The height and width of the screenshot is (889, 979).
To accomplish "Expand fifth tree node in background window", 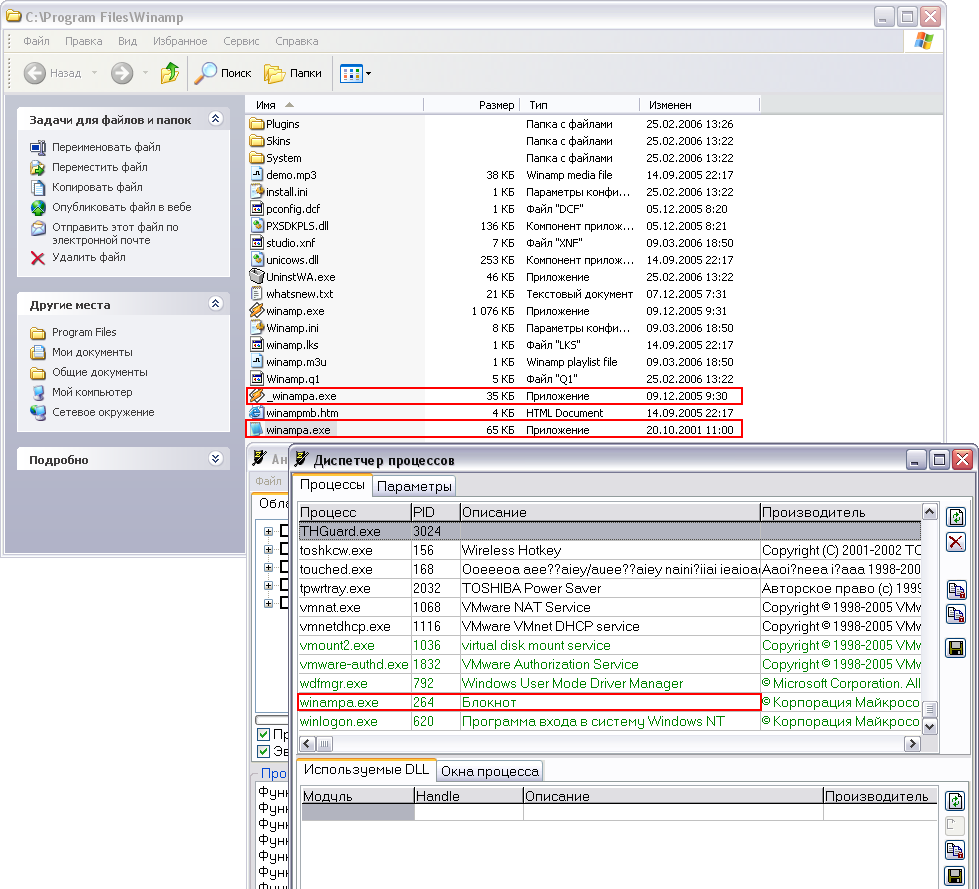I will (x=268, y=603).
